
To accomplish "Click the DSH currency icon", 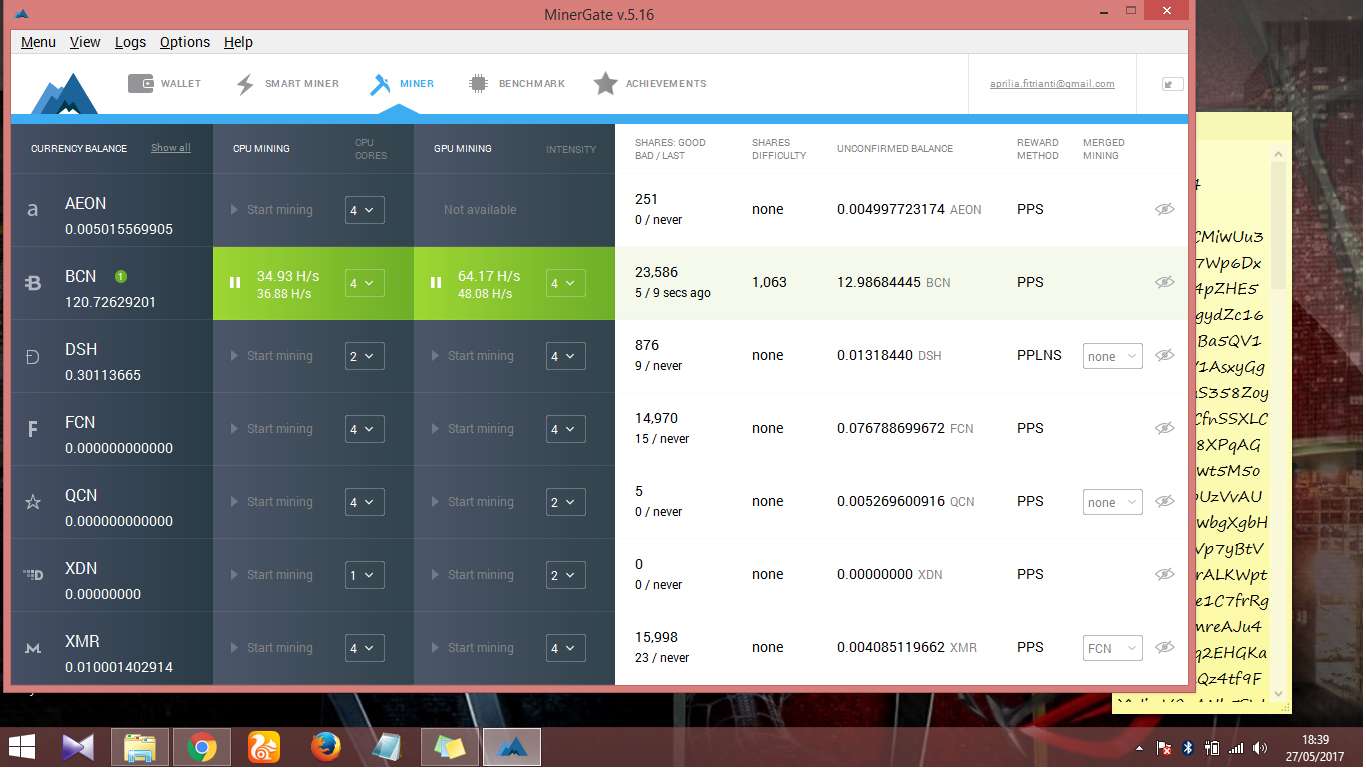I will (x=33, y=356).
